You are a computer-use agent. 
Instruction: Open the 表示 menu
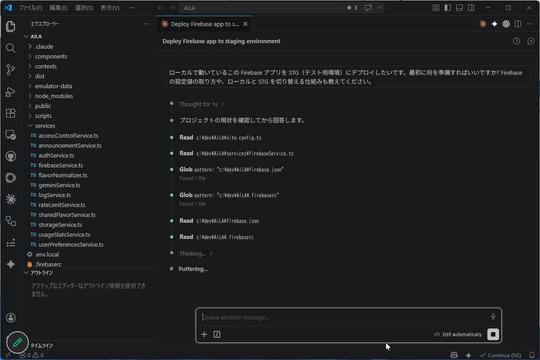click(110, 8)
